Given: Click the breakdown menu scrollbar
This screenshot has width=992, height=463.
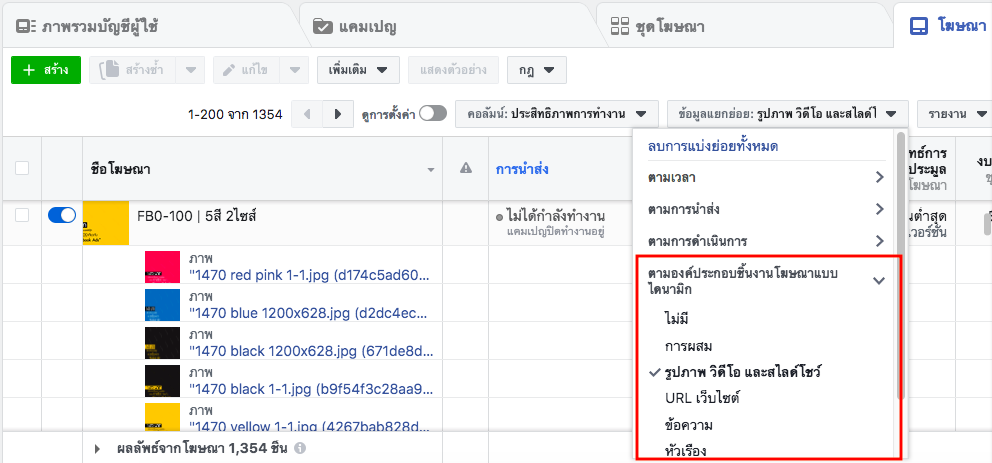Looking at the screenshot, I should click(902, 266).
